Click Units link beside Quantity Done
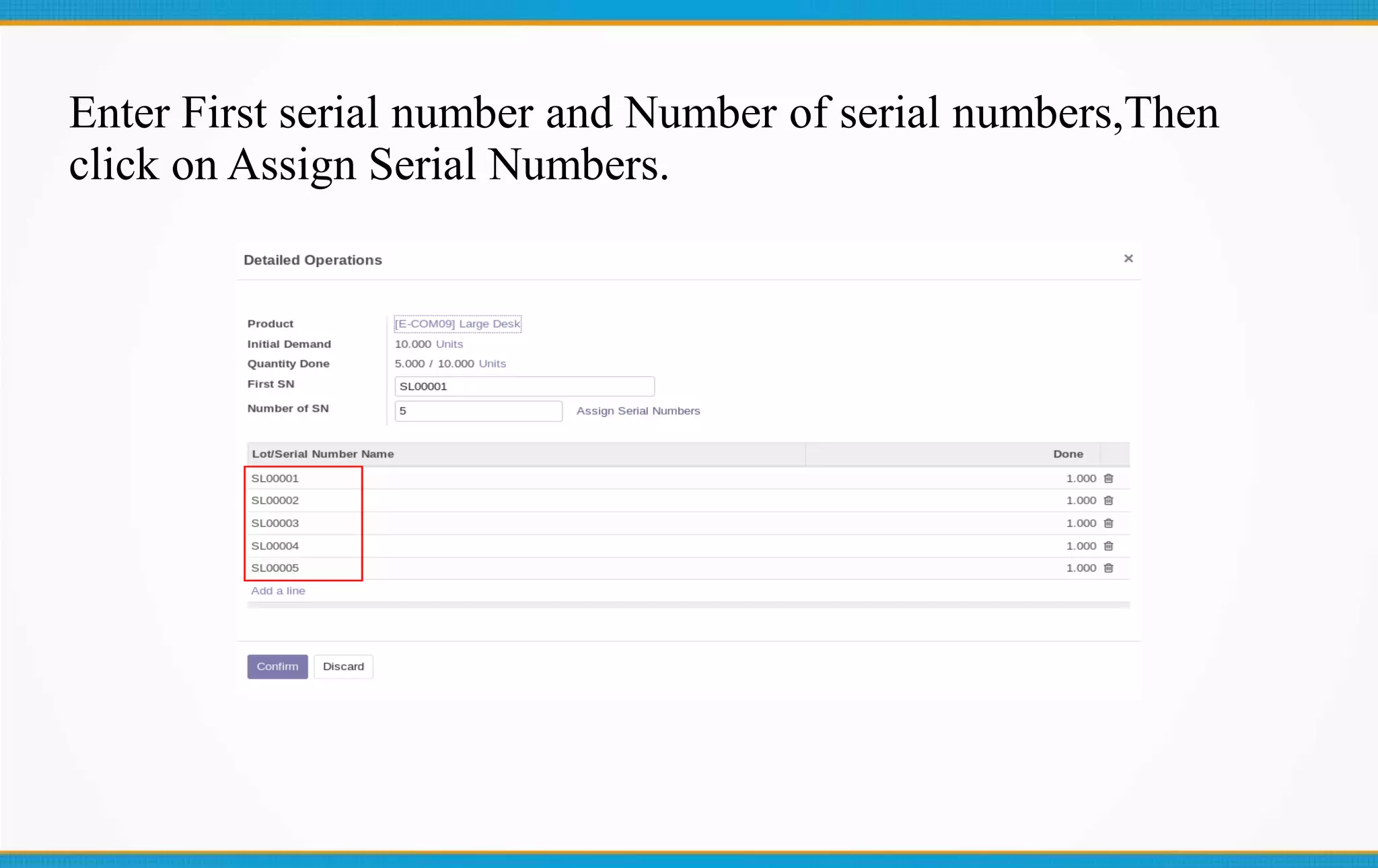1378x868 pixels. [493, 363]
